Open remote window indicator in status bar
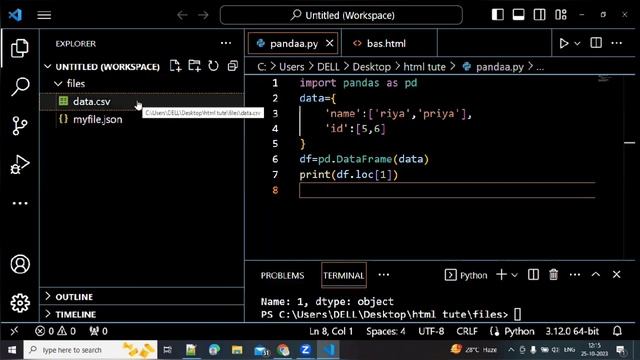 [14, 331]
